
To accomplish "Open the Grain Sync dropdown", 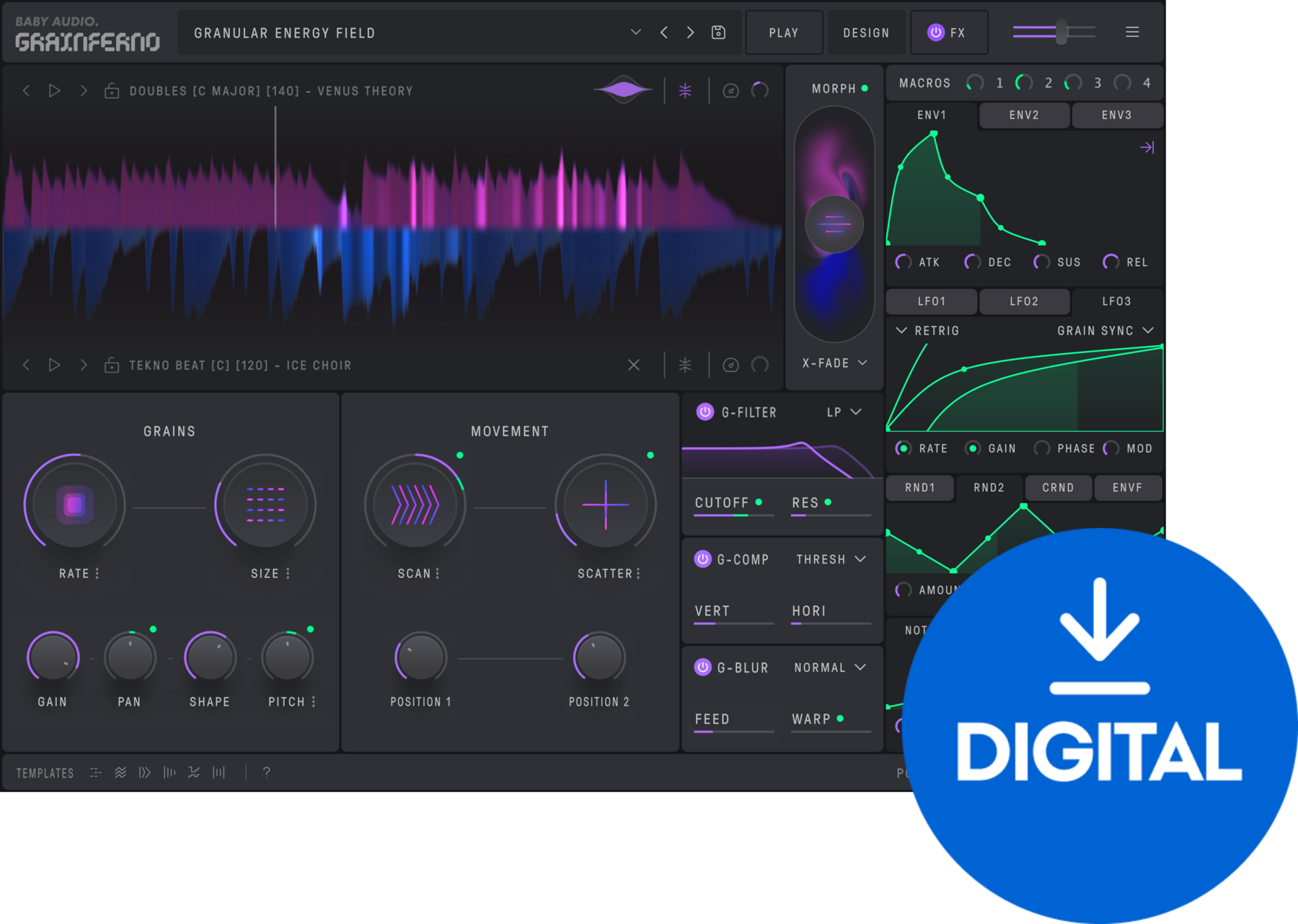I will pos(1105,331).
